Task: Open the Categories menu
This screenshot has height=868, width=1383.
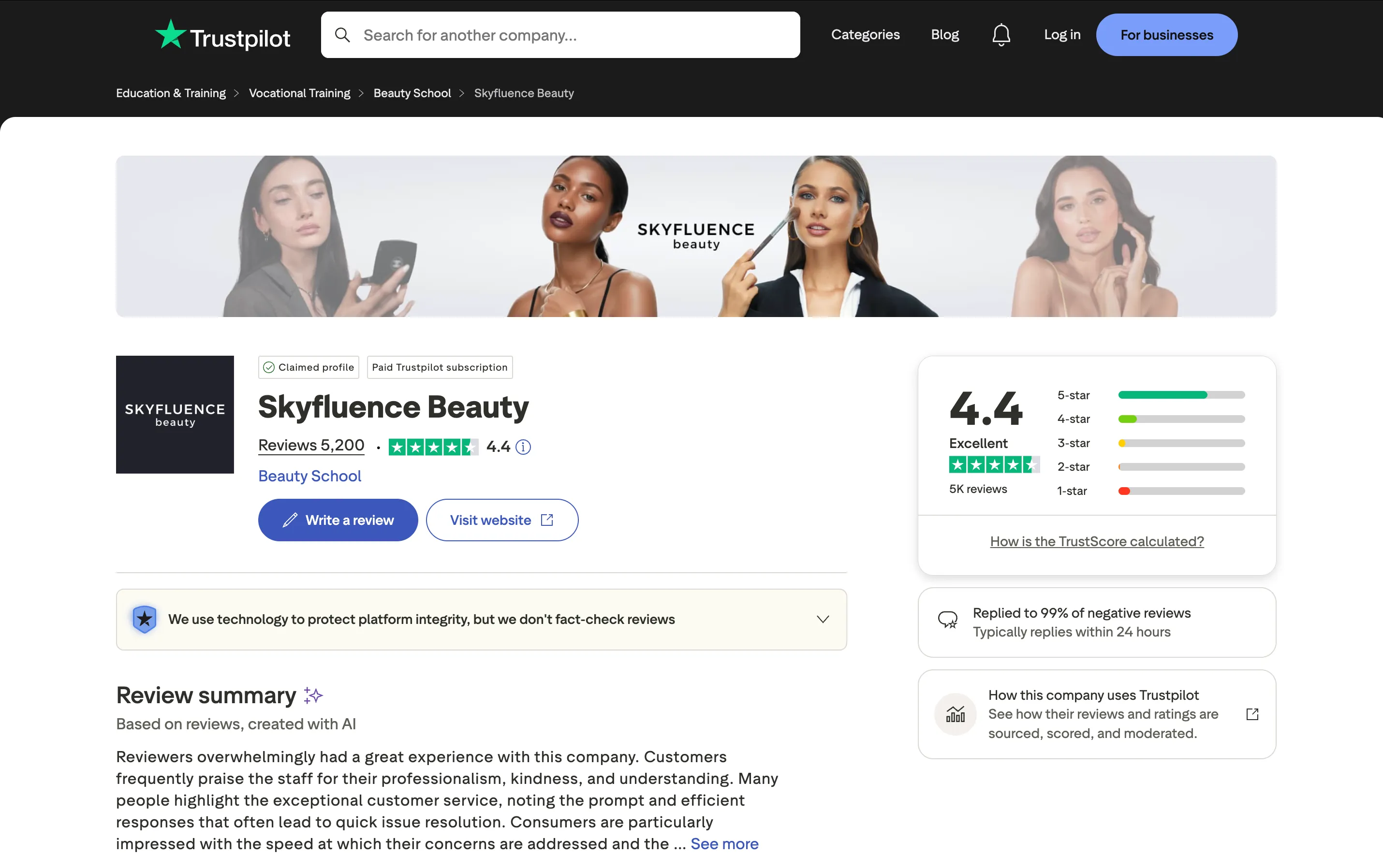Action: pos(866,34)
